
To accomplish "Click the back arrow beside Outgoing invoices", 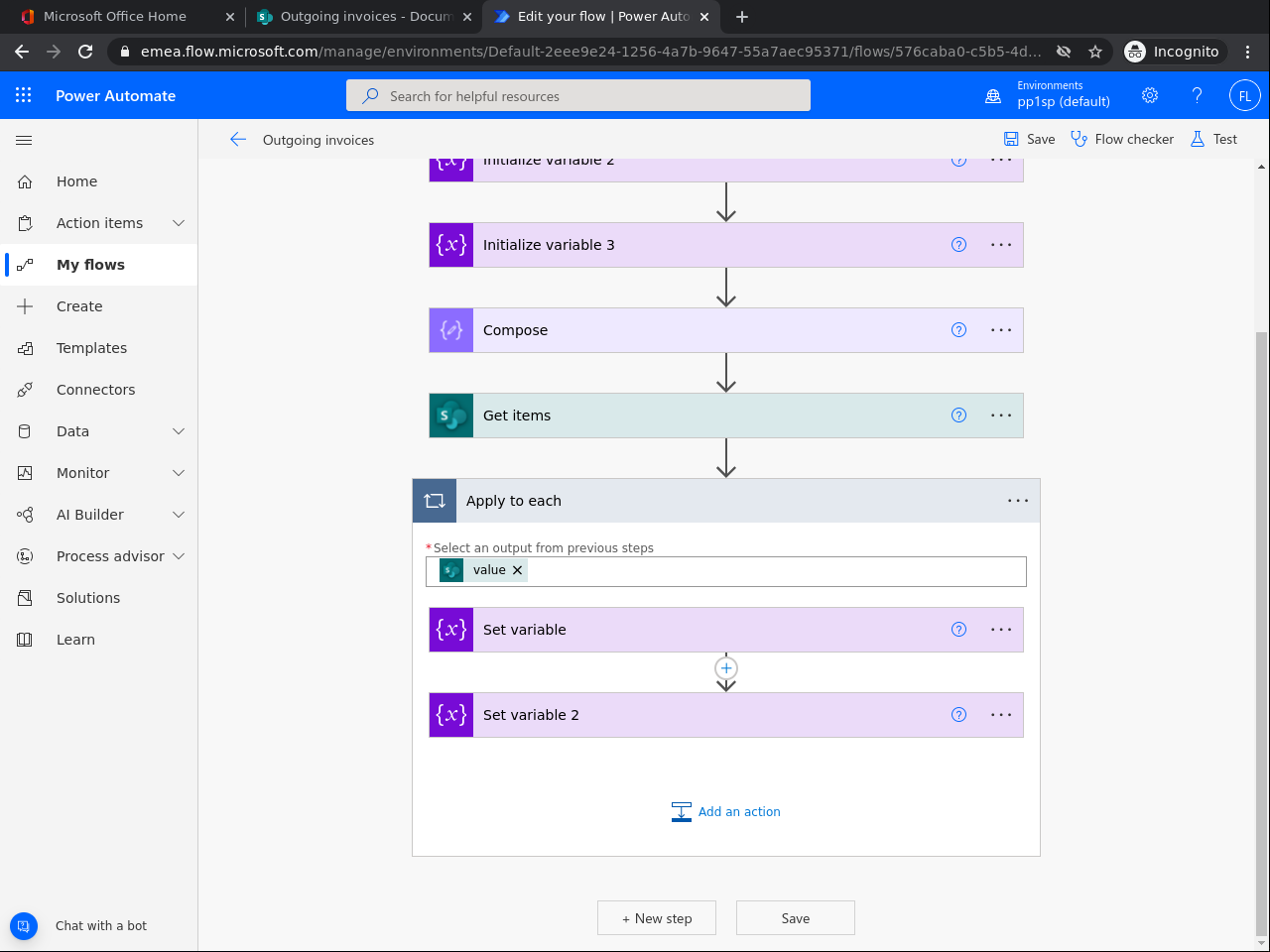I will (238, 140).
